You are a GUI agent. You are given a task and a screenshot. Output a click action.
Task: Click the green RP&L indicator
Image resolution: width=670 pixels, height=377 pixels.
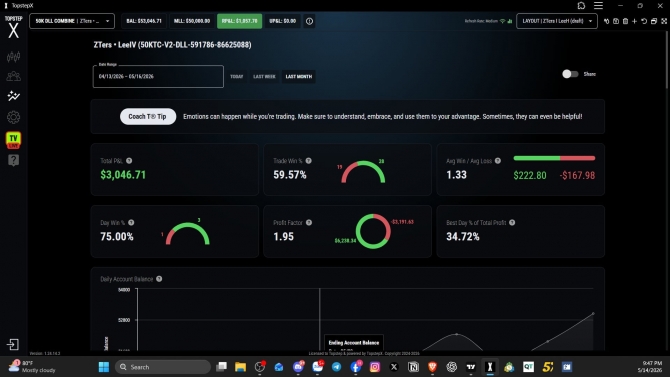[239, 21]
